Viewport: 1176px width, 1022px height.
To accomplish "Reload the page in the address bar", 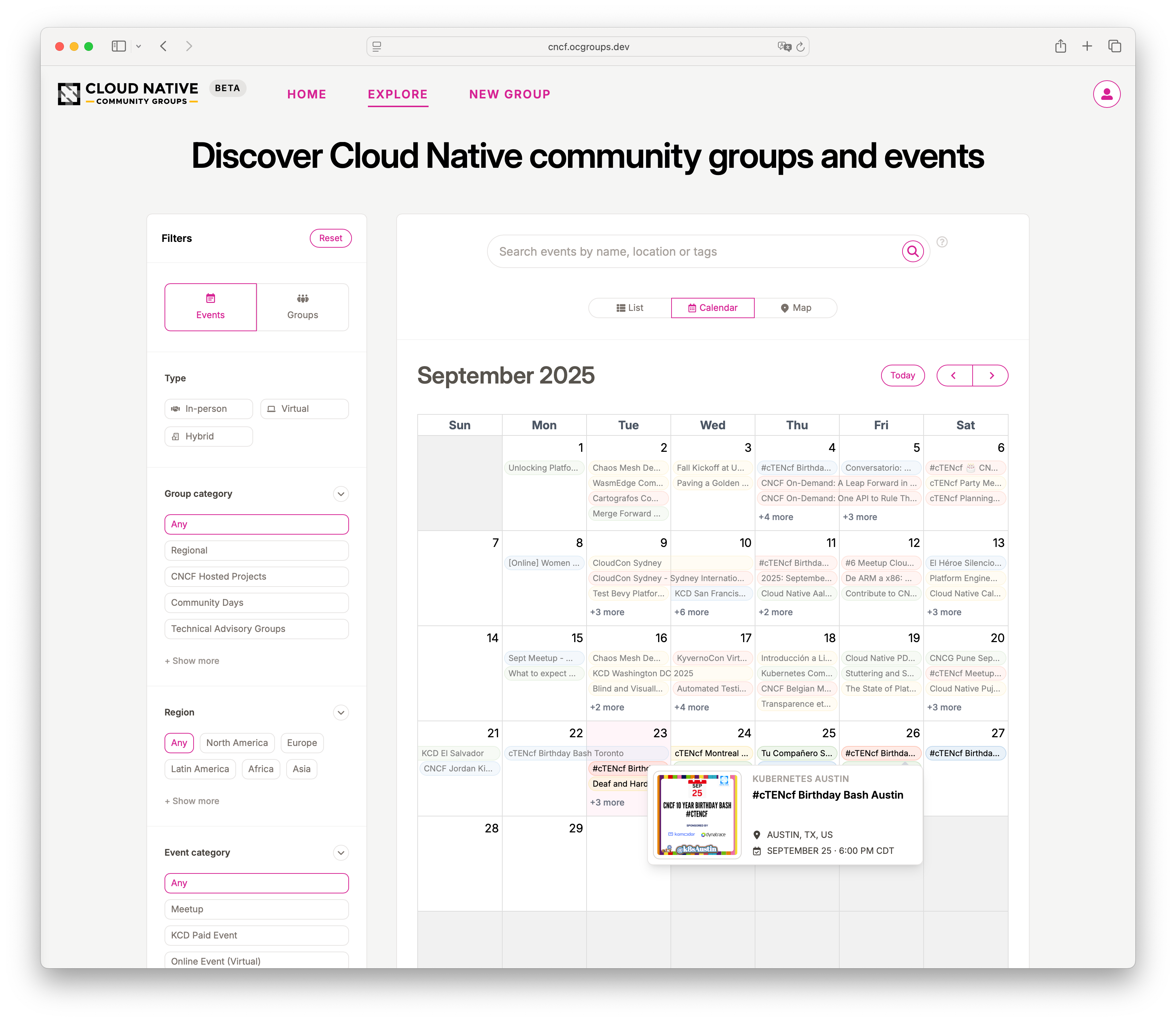I will 800,47.
